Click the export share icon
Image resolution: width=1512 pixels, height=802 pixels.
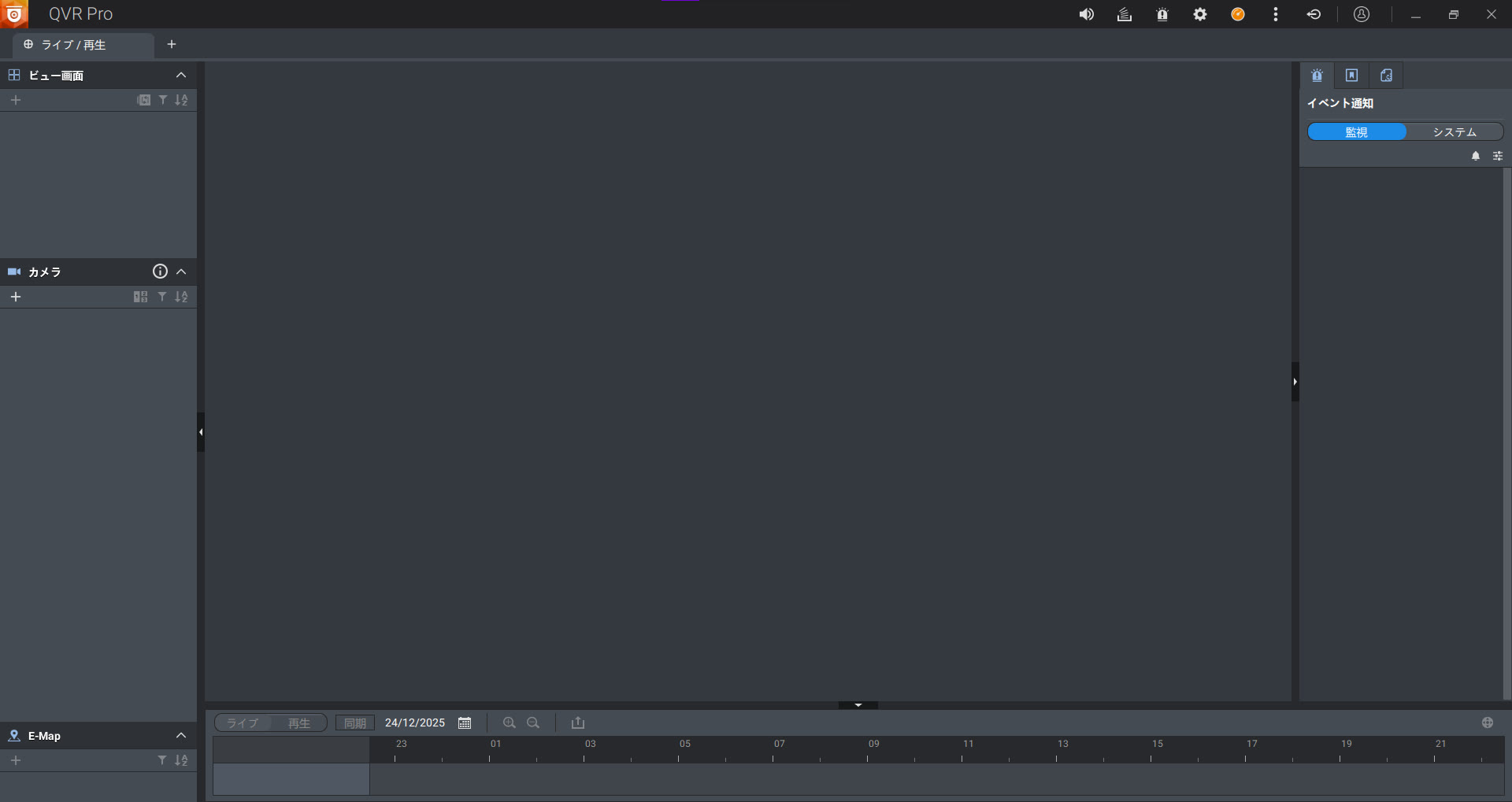pos(577,723)
